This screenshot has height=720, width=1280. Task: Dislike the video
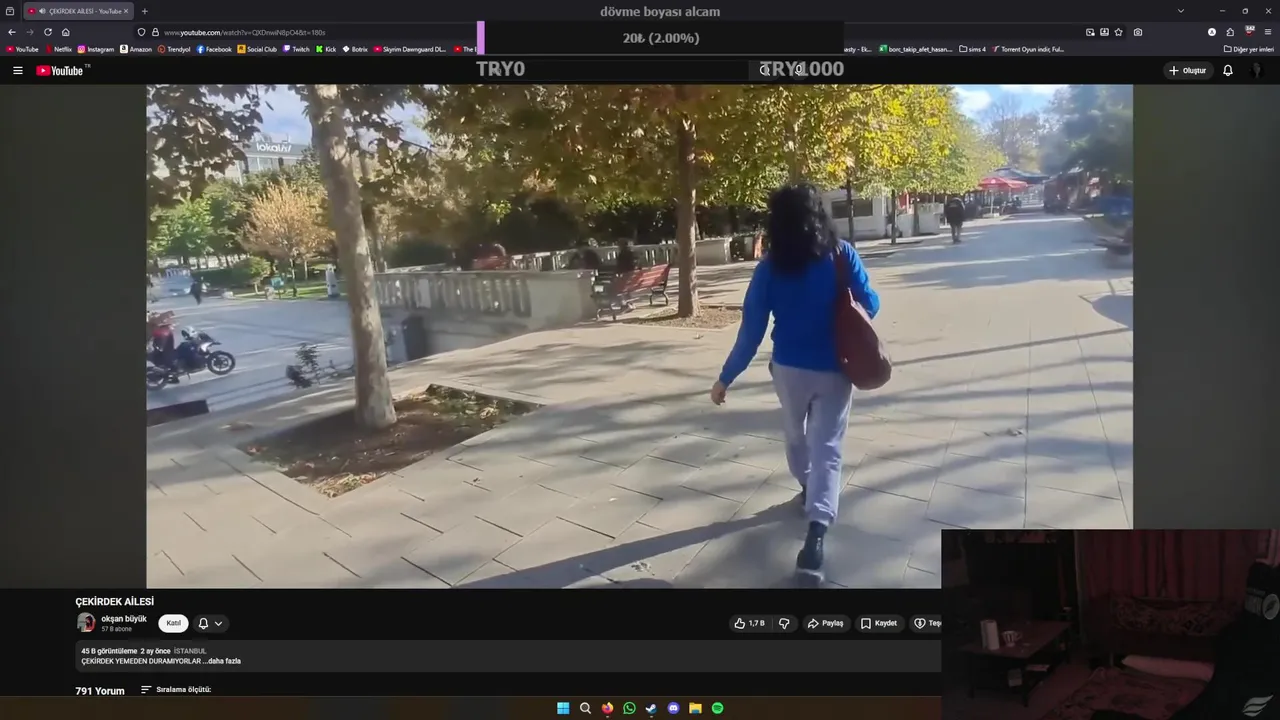(784, 623)
